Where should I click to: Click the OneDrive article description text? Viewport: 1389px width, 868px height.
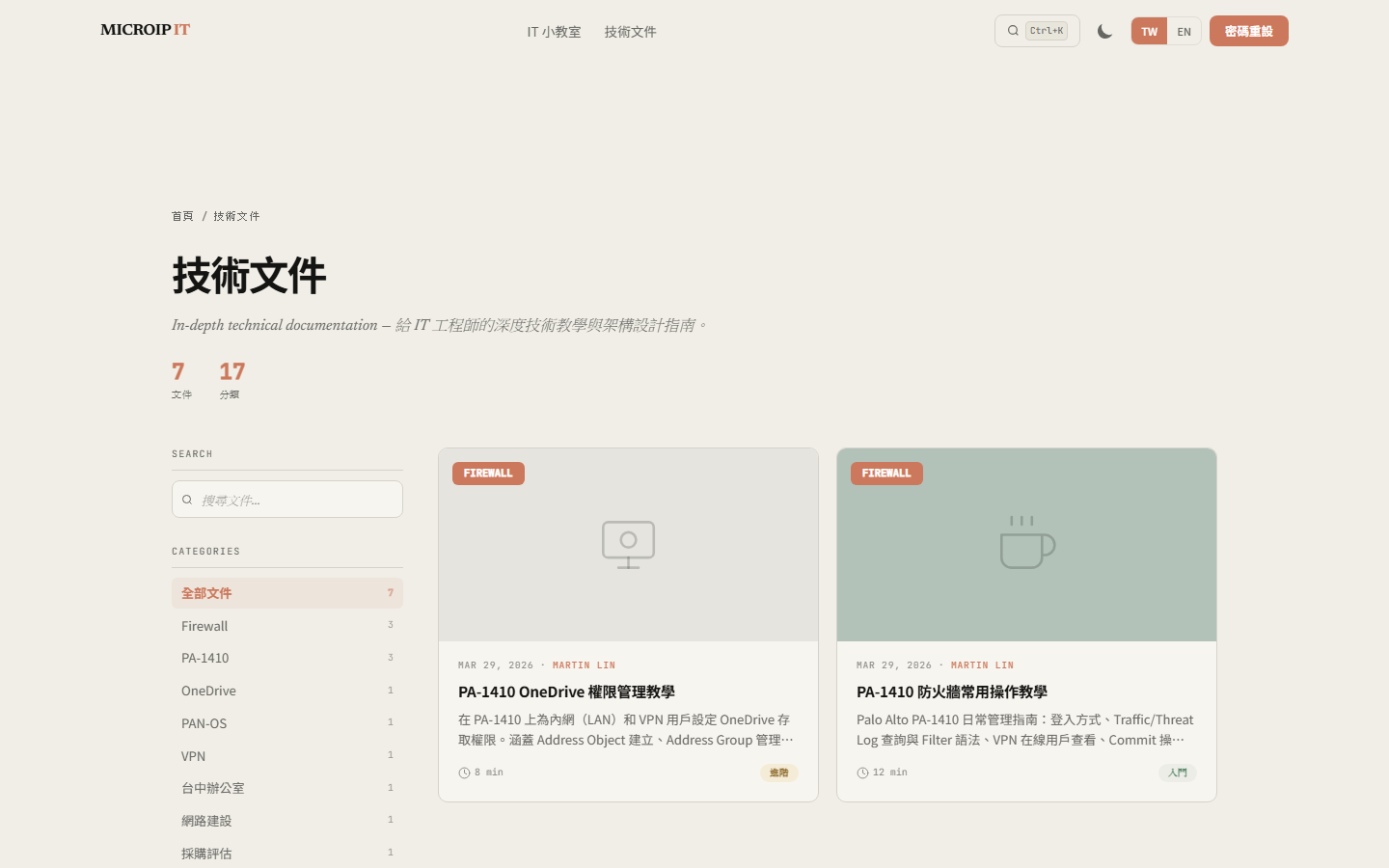626,730
